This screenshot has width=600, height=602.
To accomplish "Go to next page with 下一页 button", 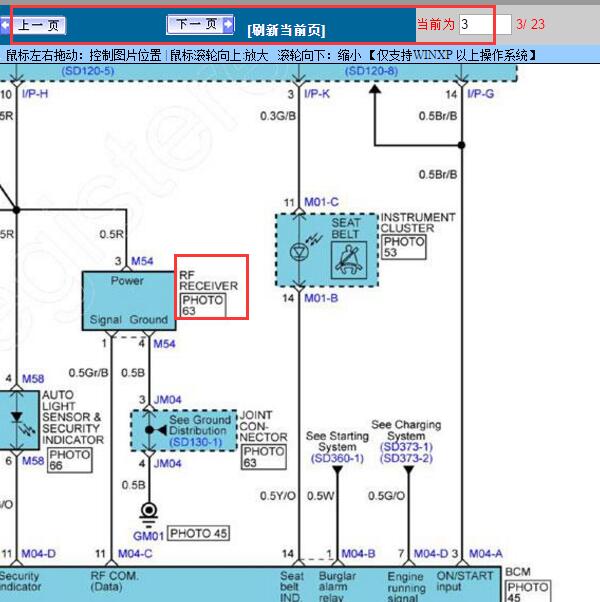I will [200, 25].
